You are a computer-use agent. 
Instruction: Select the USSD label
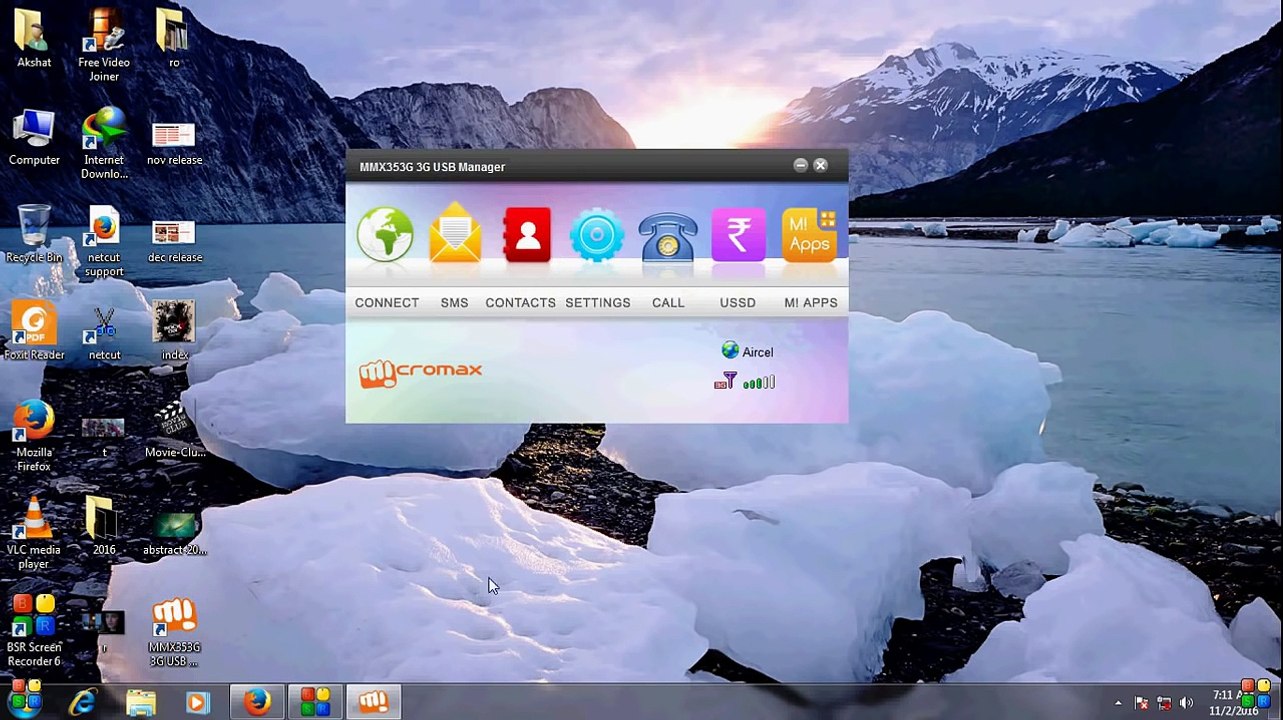pos(738,303)
